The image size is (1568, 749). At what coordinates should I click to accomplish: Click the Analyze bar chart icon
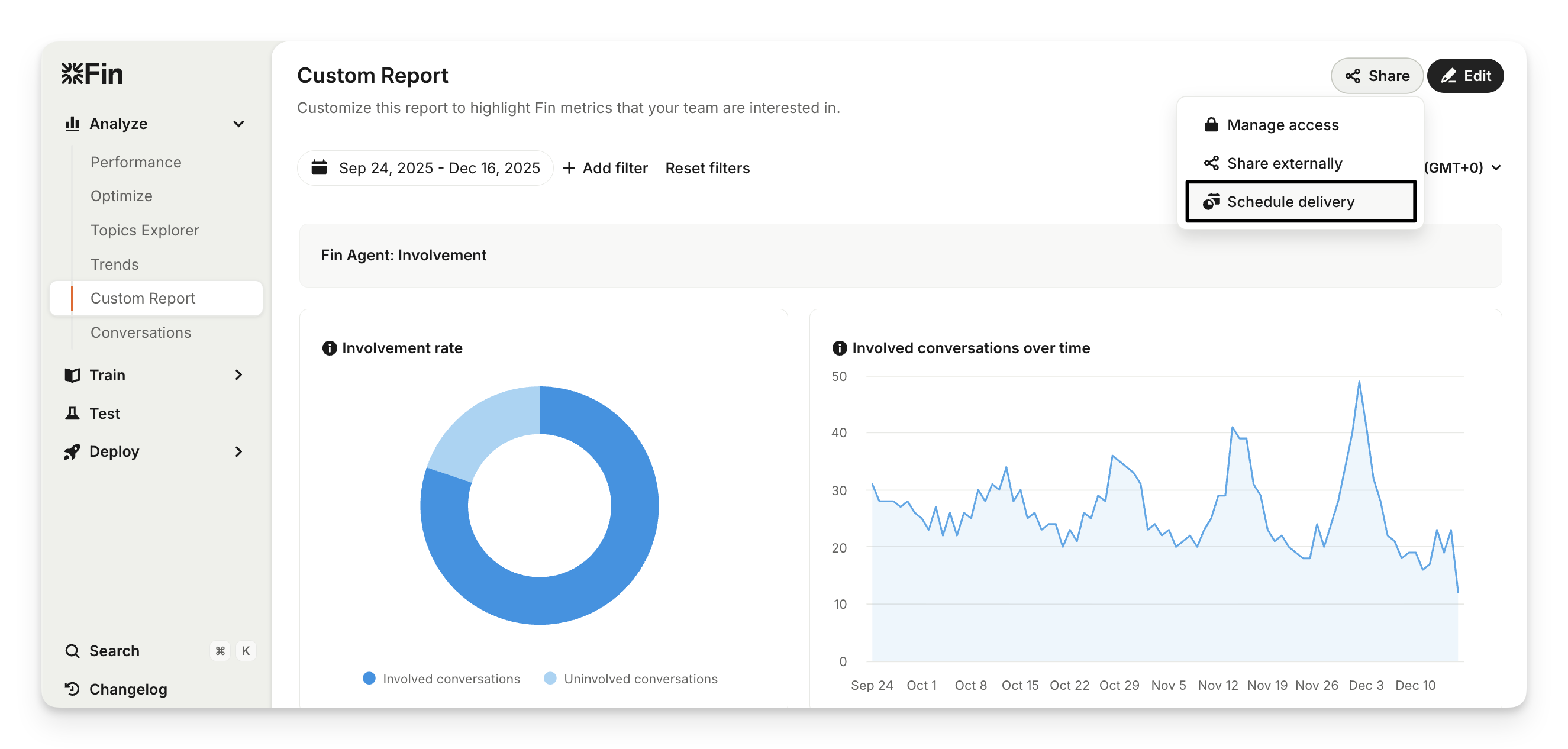pyautogui.click(x=72, y=124)
